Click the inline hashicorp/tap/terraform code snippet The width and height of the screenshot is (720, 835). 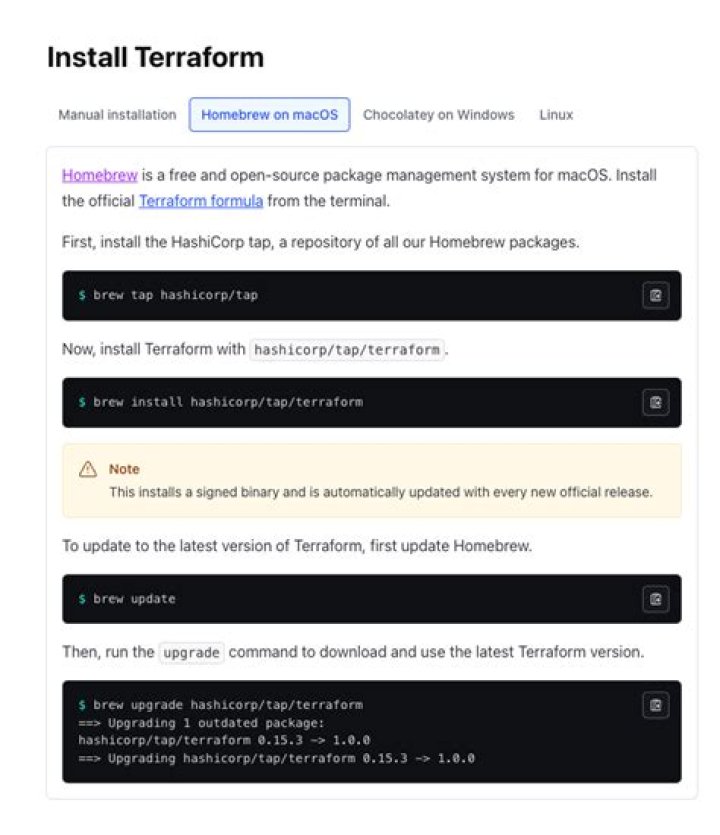[x=346, y=350]
